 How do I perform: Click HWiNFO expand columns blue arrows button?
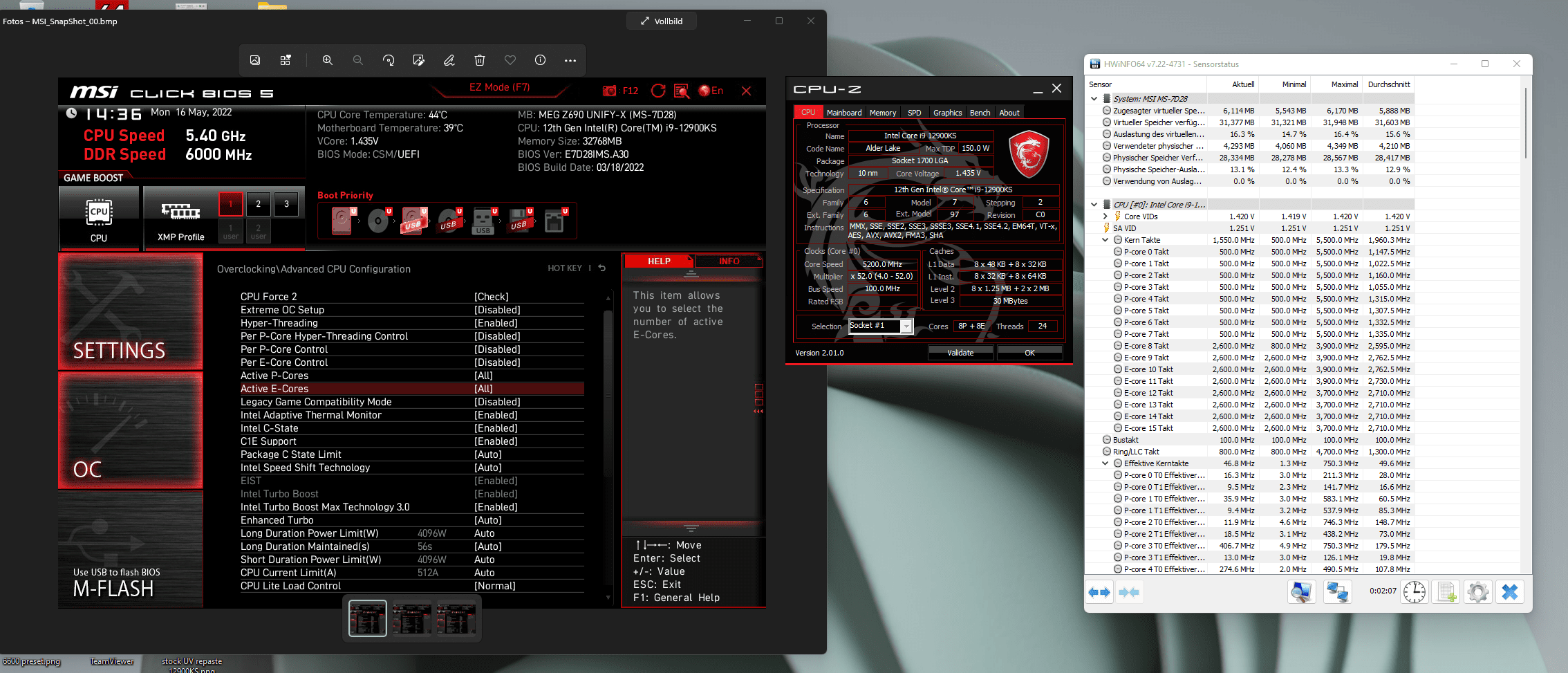[x=1099, y=592]
